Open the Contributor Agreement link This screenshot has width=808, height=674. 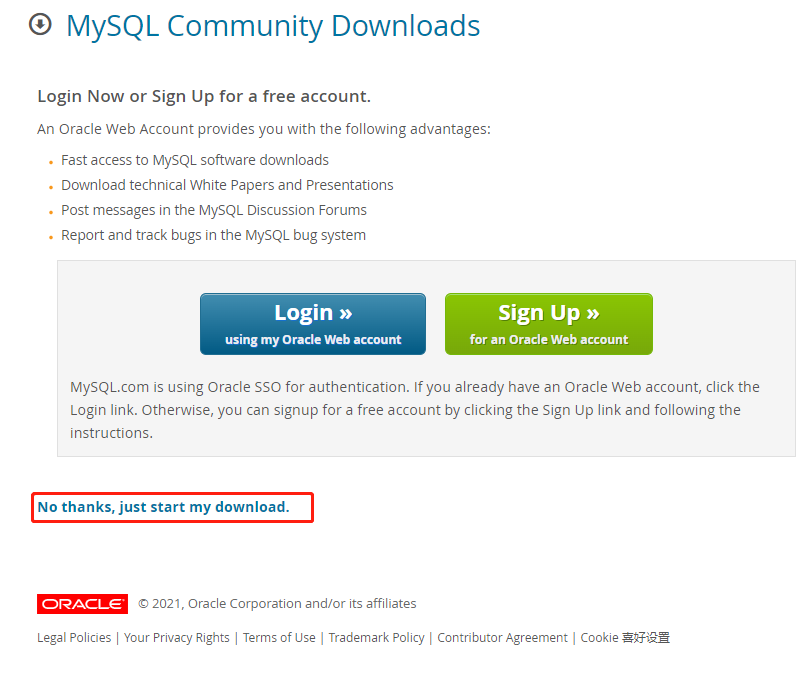tap(502, 637)
